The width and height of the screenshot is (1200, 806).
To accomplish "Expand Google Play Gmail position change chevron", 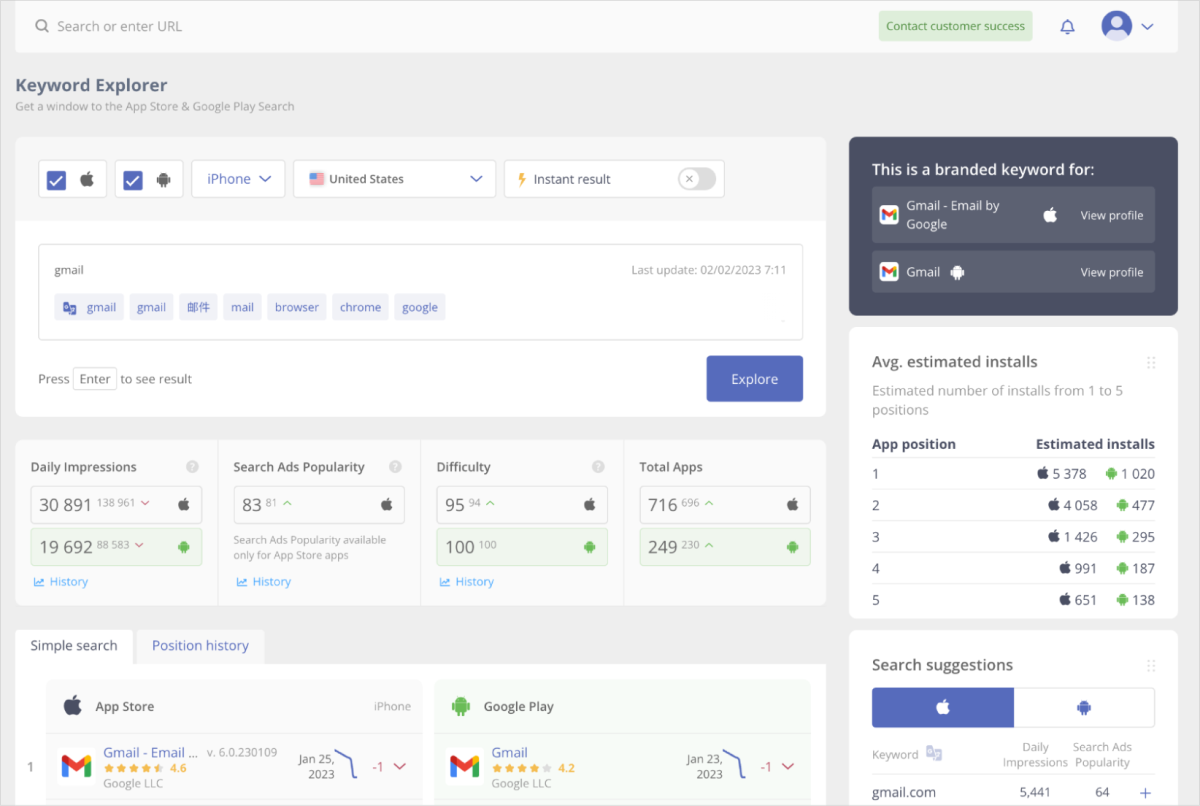I will click(787, 767).
